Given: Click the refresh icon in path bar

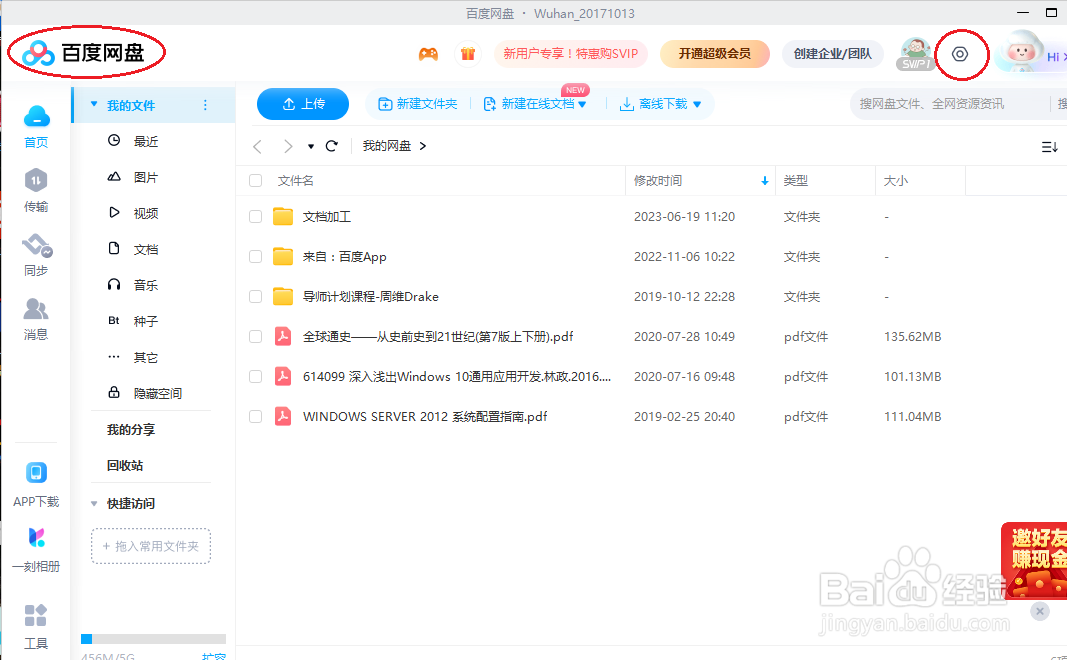Looking at the screenshot, I should tap(331, 146).
